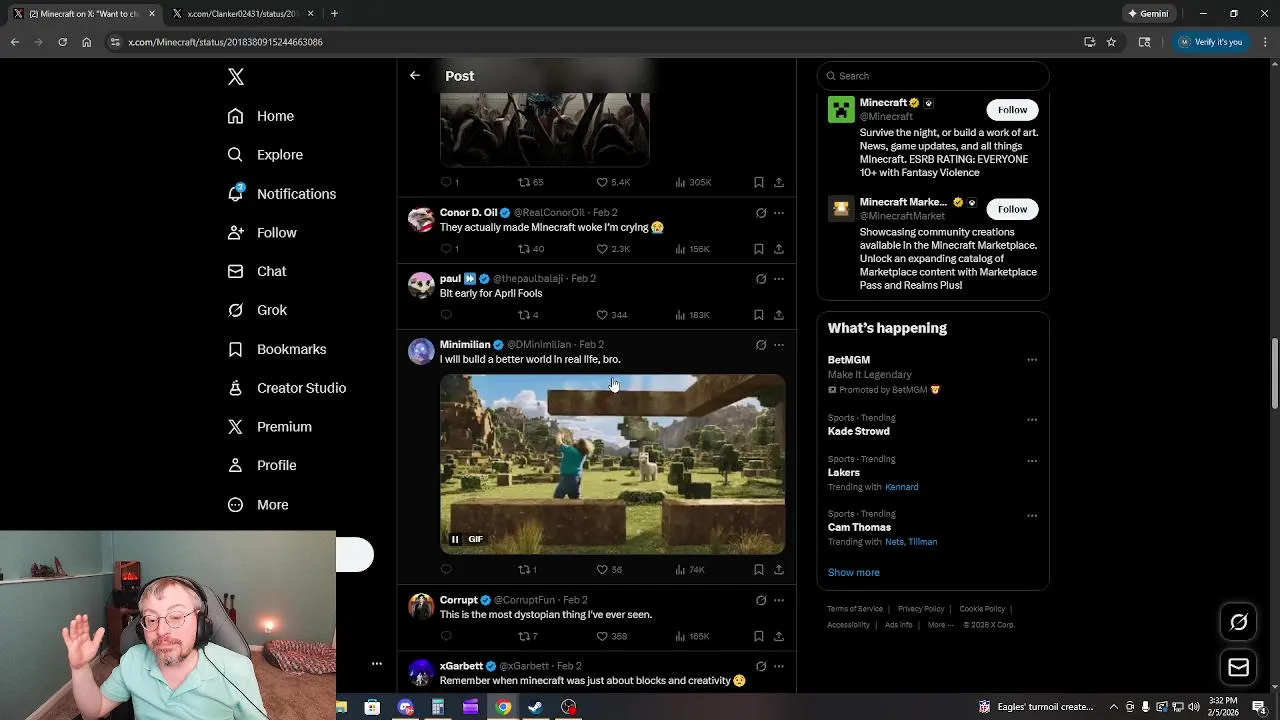
Task: Repost Conor D. Oil's reply
Action: point(531,249)
